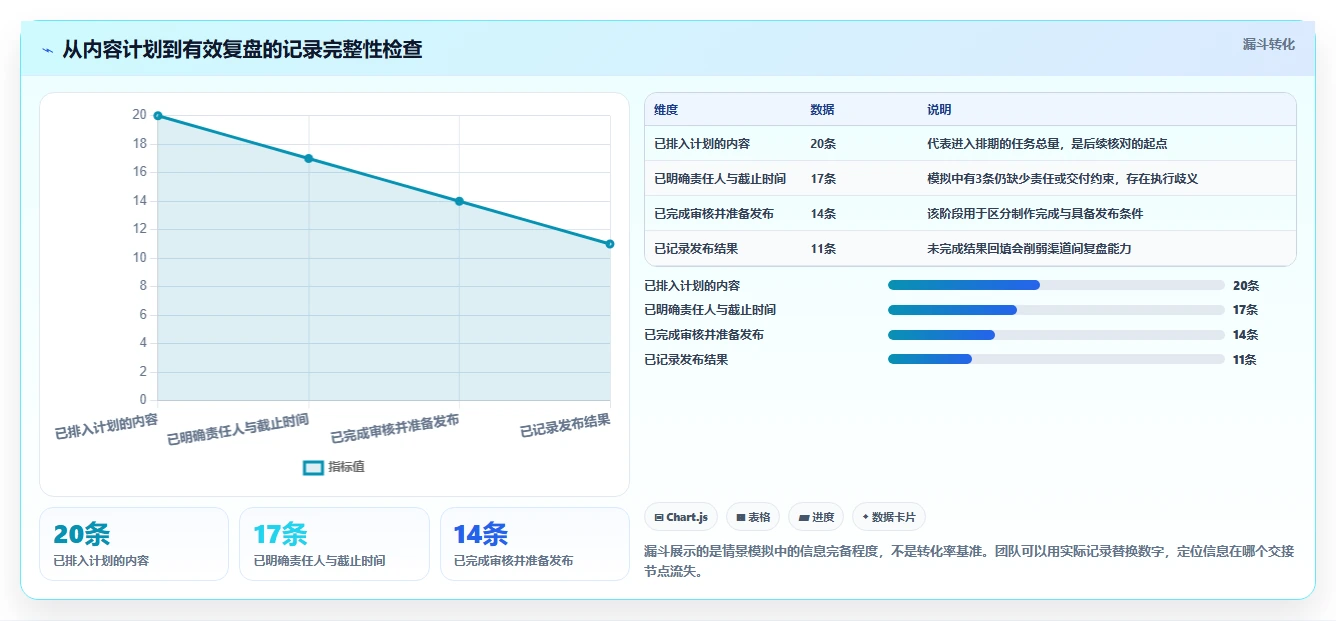This screenshot has width=1336, height=621.
Task: Click the 说明 column header
Action: pos(939,110)
